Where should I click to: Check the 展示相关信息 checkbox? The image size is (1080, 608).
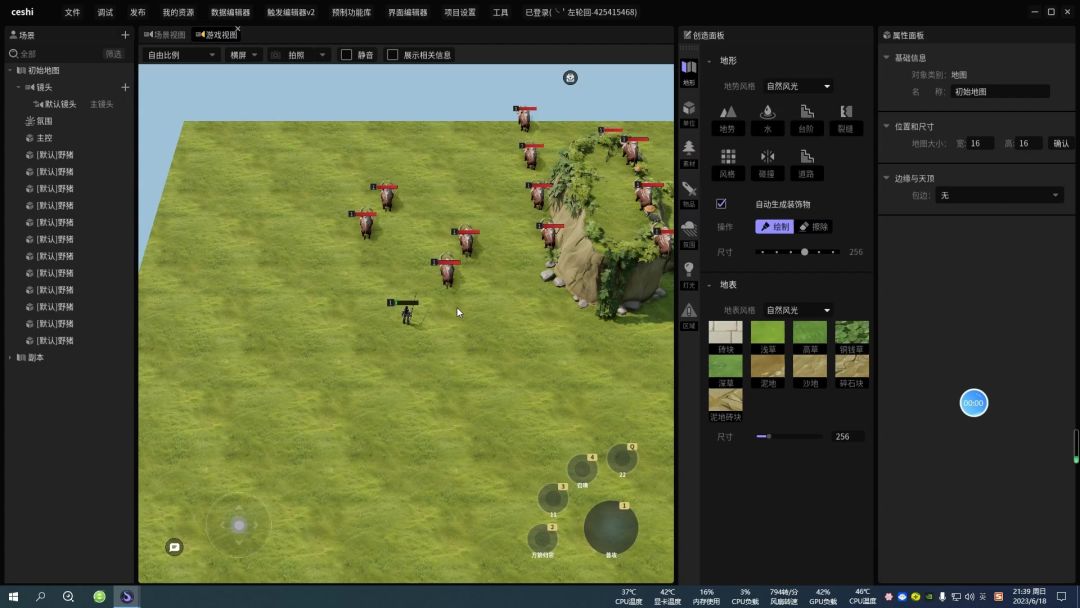coord(393,54)
